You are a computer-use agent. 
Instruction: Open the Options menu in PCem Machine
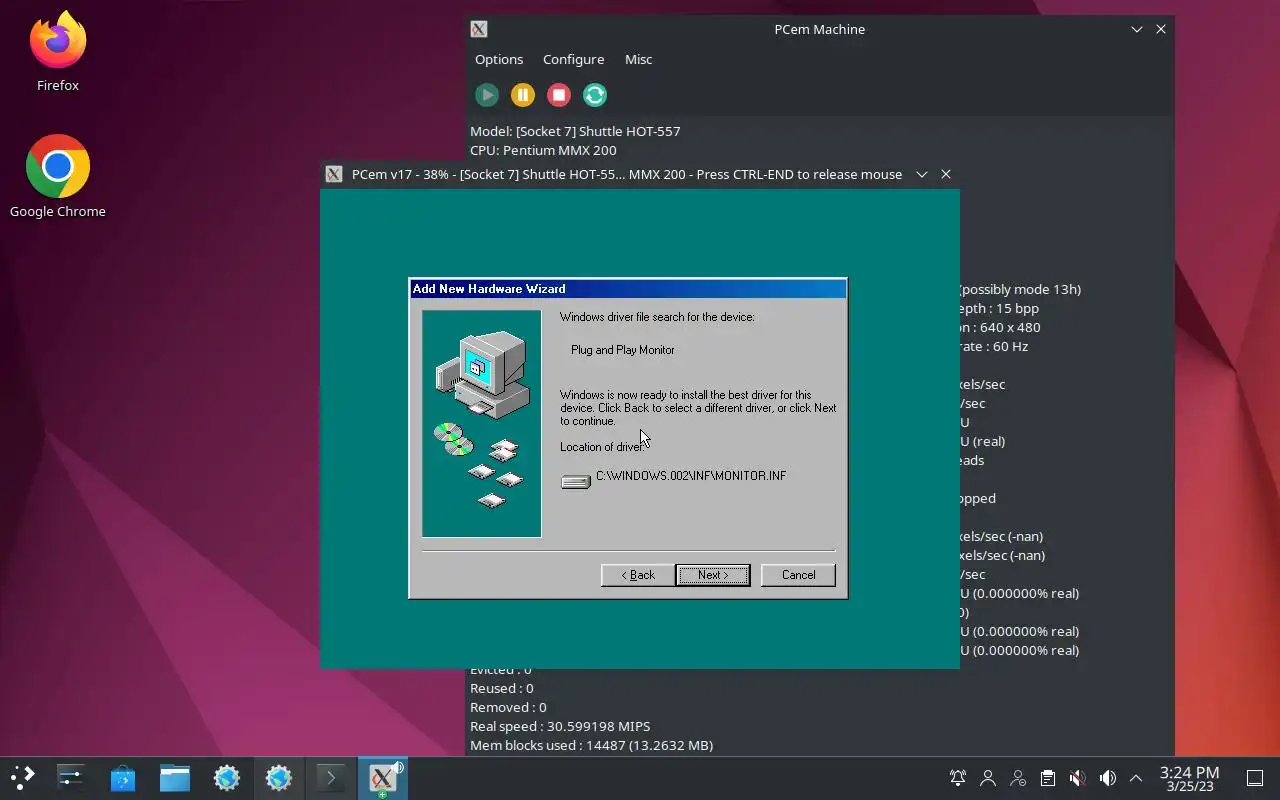click(x=499, y=59)
